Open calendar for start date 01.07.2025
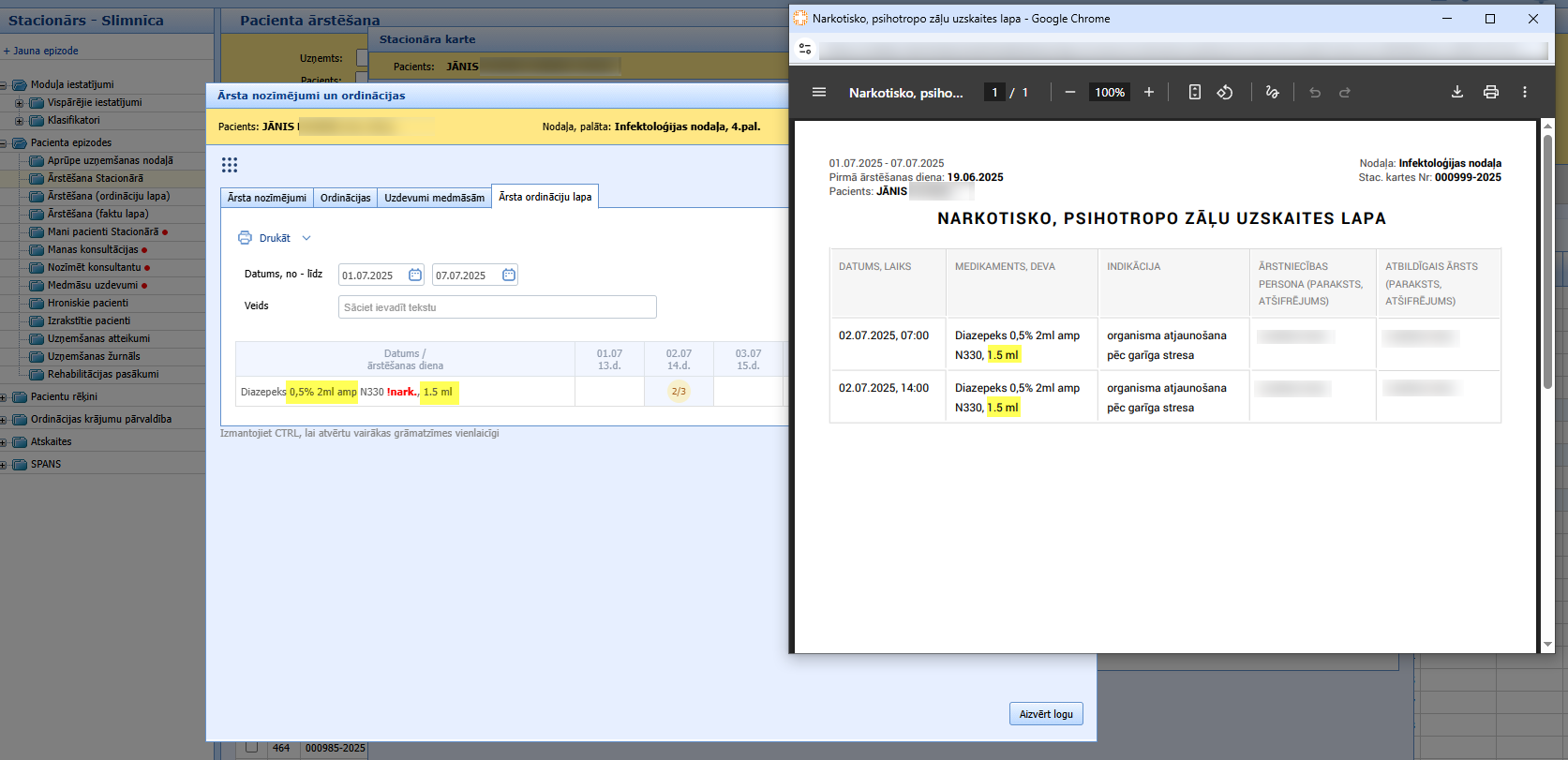 pos(415,275)
